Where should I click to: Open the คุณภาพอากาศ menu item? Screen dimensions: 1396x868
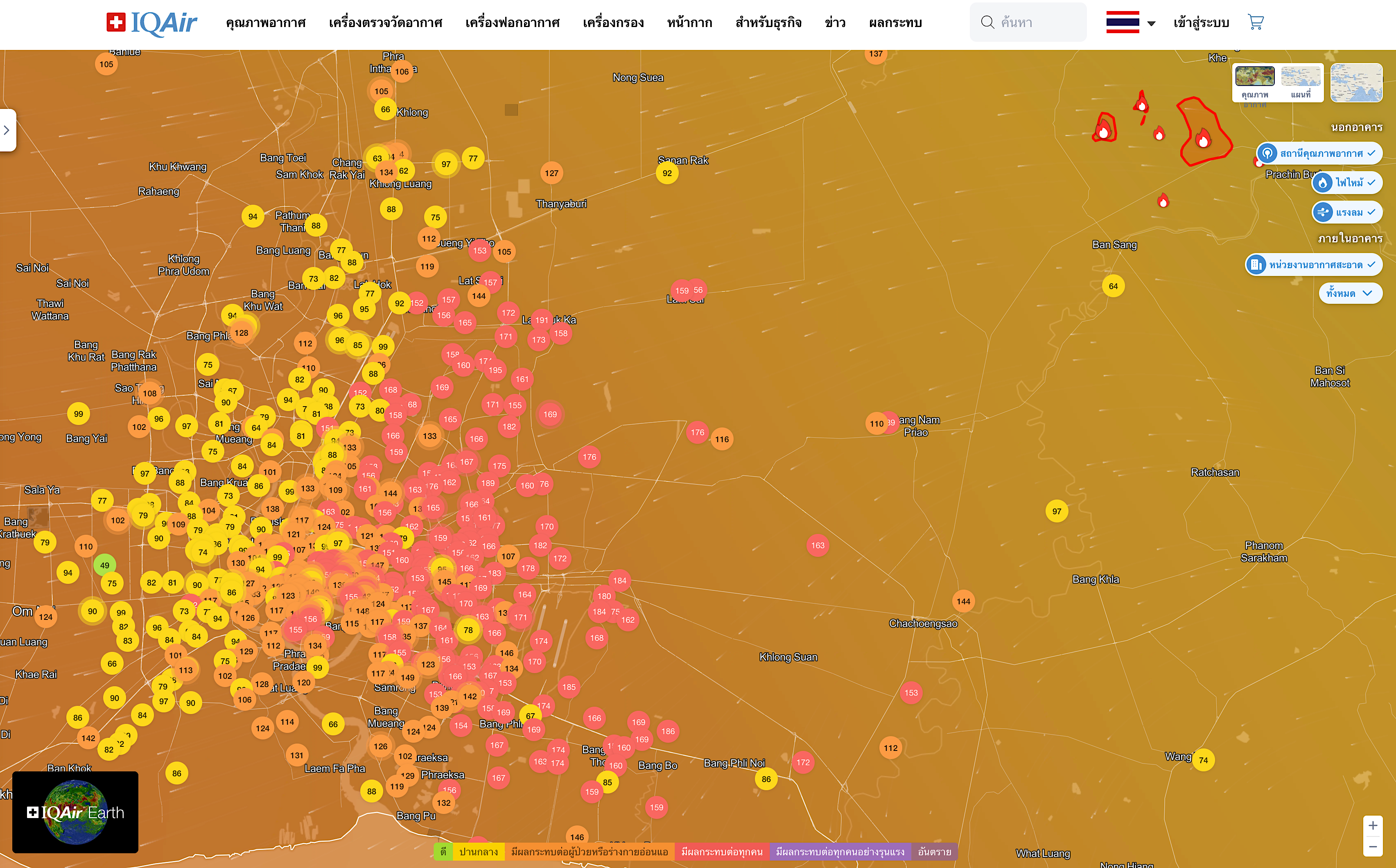(x=265, y=23)
